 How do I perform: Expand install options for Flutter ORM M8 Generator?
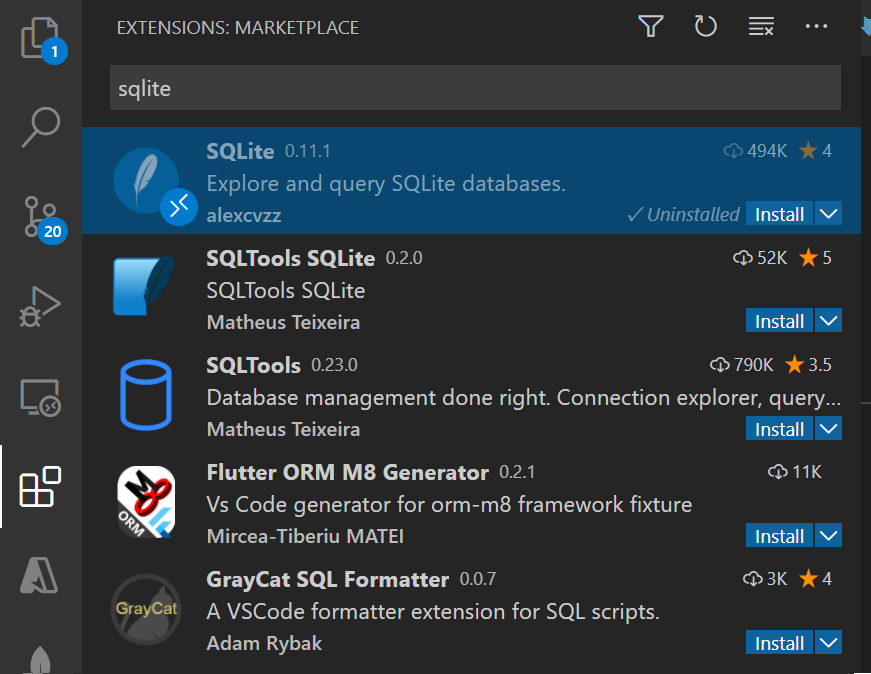coord(828,536)
